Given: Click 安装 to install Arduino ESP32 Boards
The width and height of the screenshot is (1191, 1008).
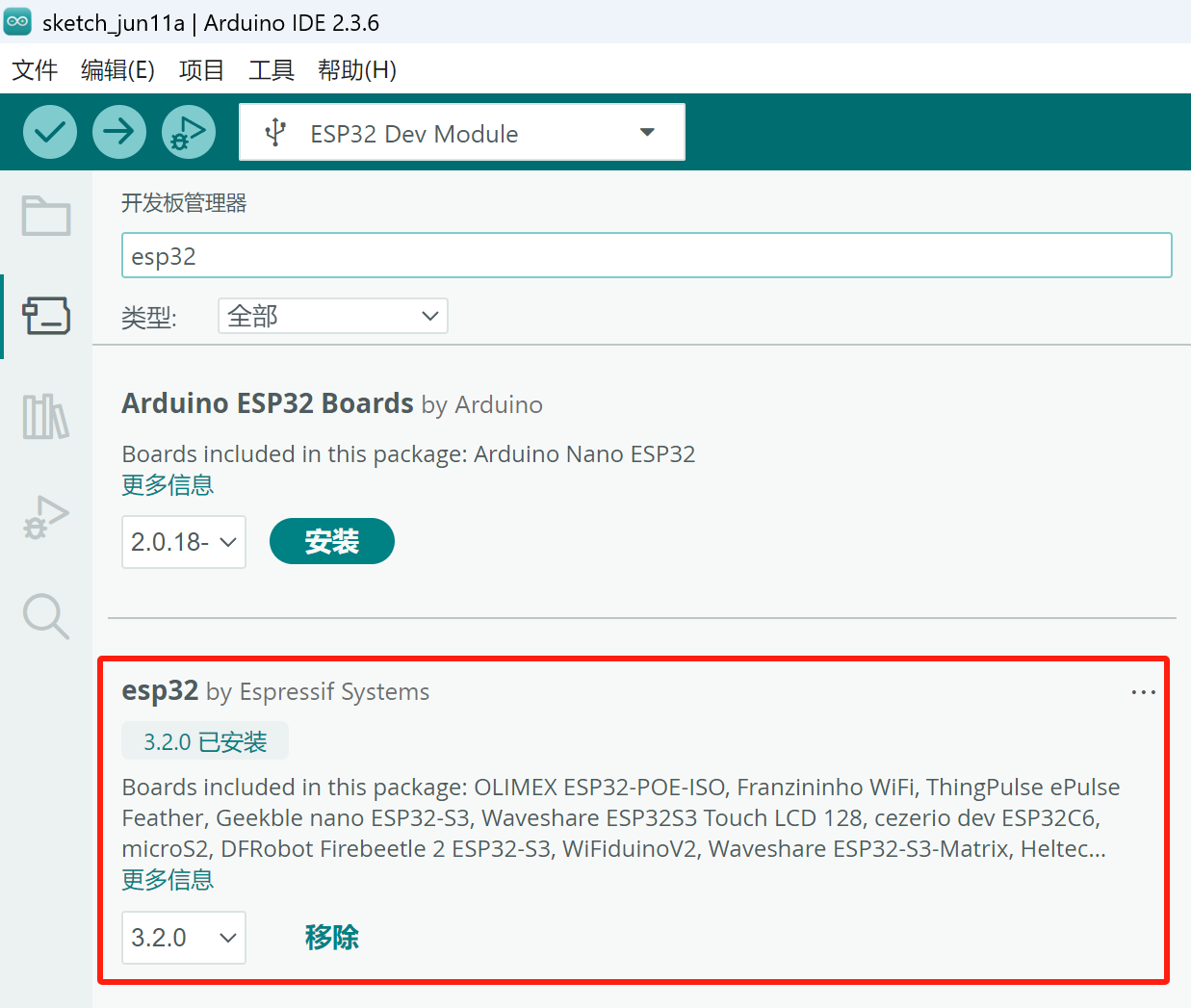Looking at the screenshot, I should 332,541.
